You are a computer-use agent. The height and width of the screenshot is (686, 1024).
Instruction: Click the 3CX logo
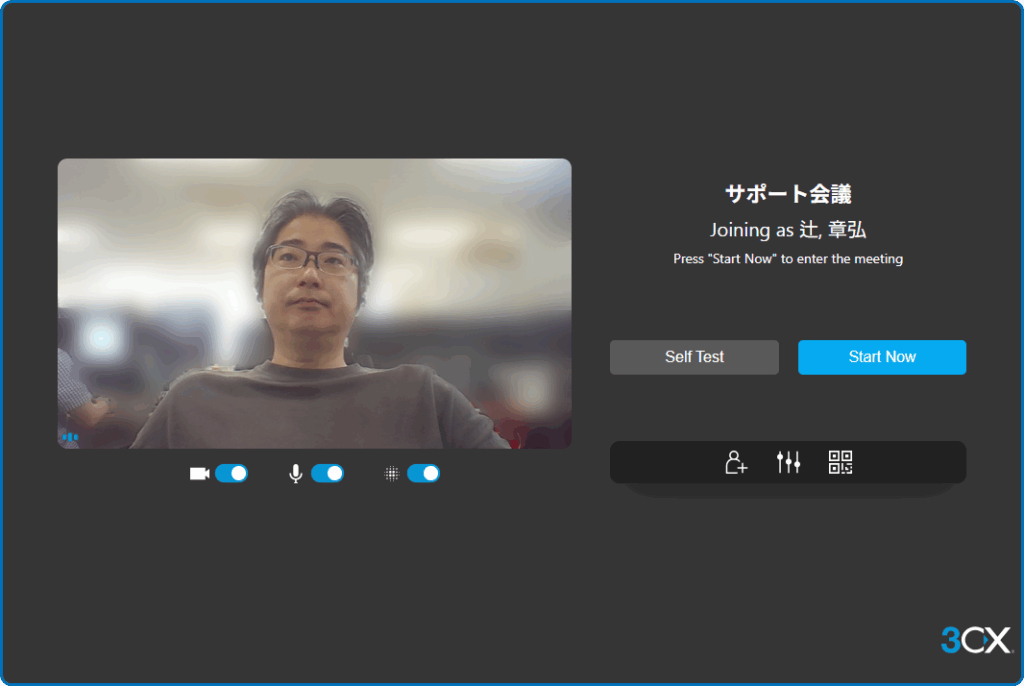pos(976,640)
